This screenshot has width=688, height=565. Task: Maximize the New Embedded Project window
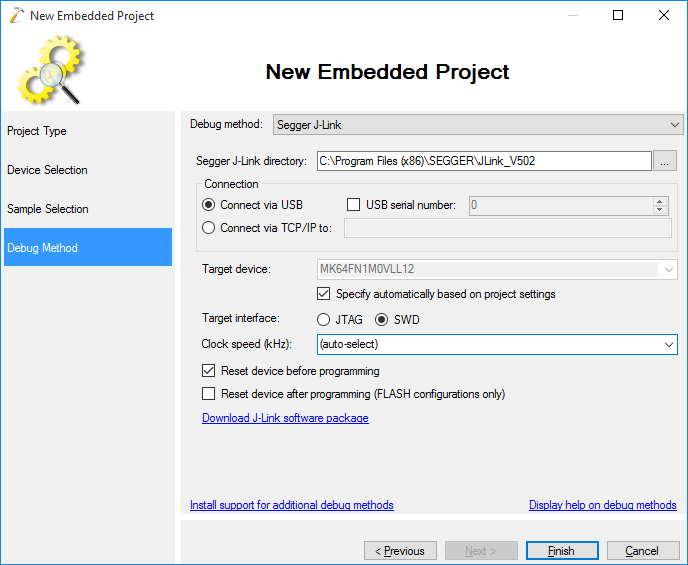click(618, 15)
